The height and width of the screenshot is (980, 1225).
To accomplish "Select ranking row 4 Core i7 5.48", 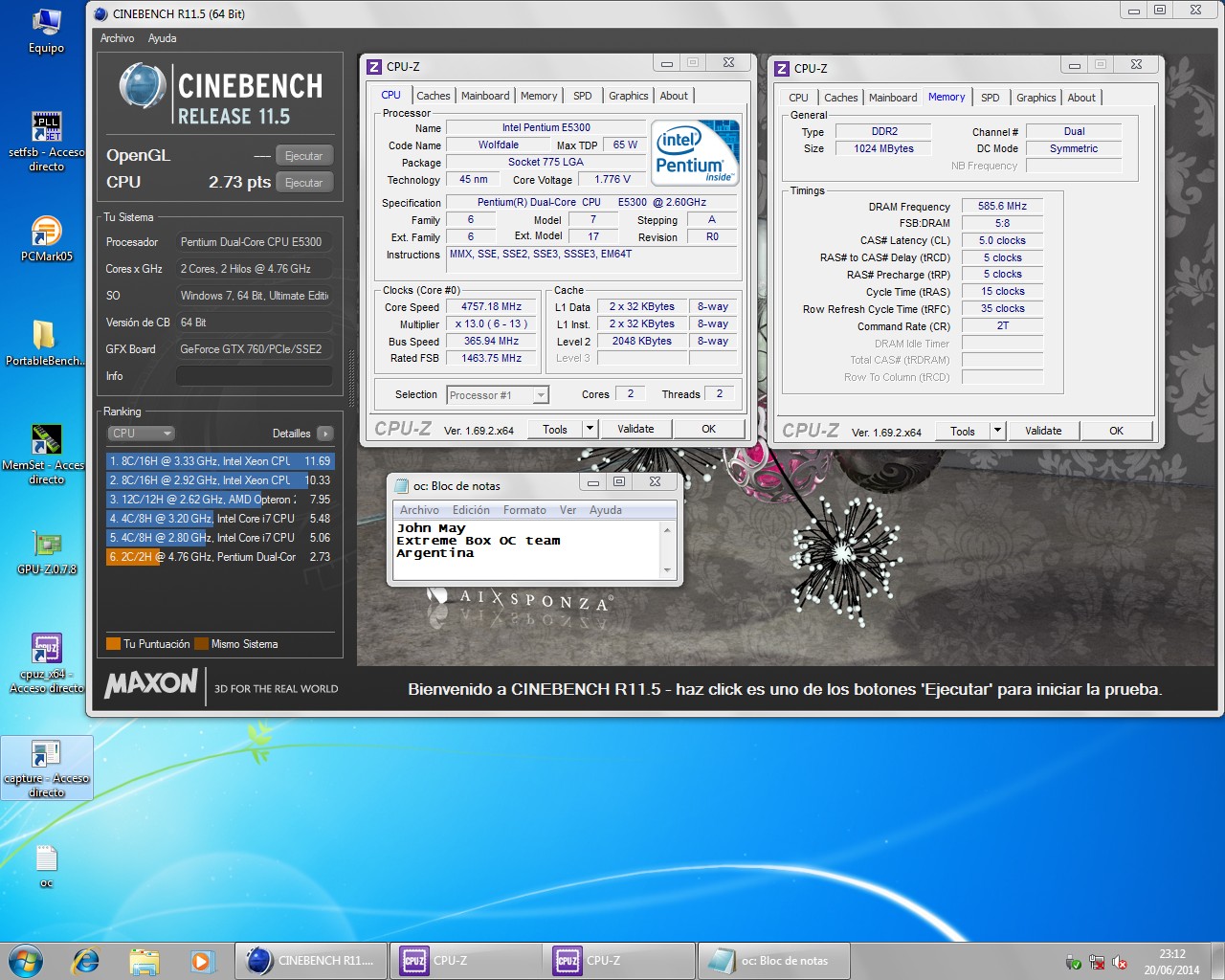I will (x=220, y=519).
